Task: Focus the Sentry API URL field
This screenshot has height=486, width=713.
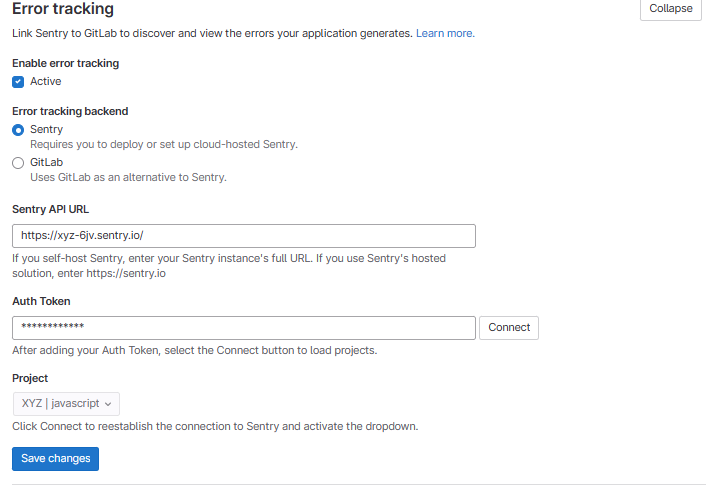Action: 243,236
